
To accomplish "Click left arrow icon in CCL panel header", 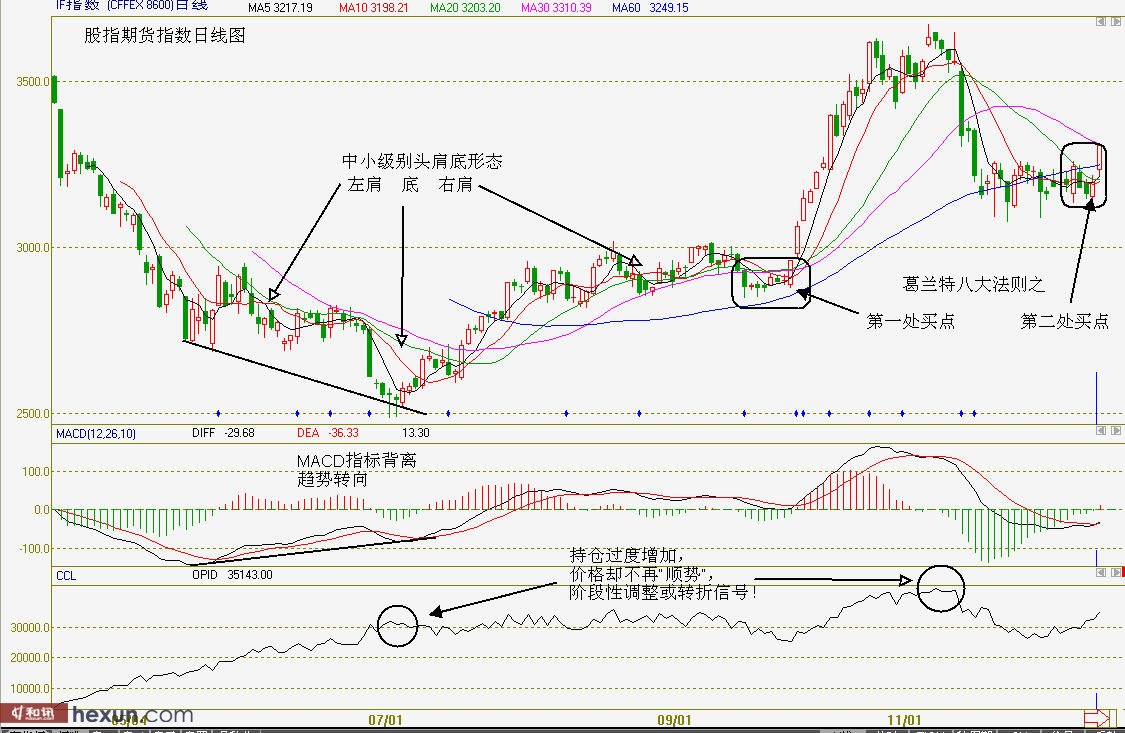I will 1101,572.
